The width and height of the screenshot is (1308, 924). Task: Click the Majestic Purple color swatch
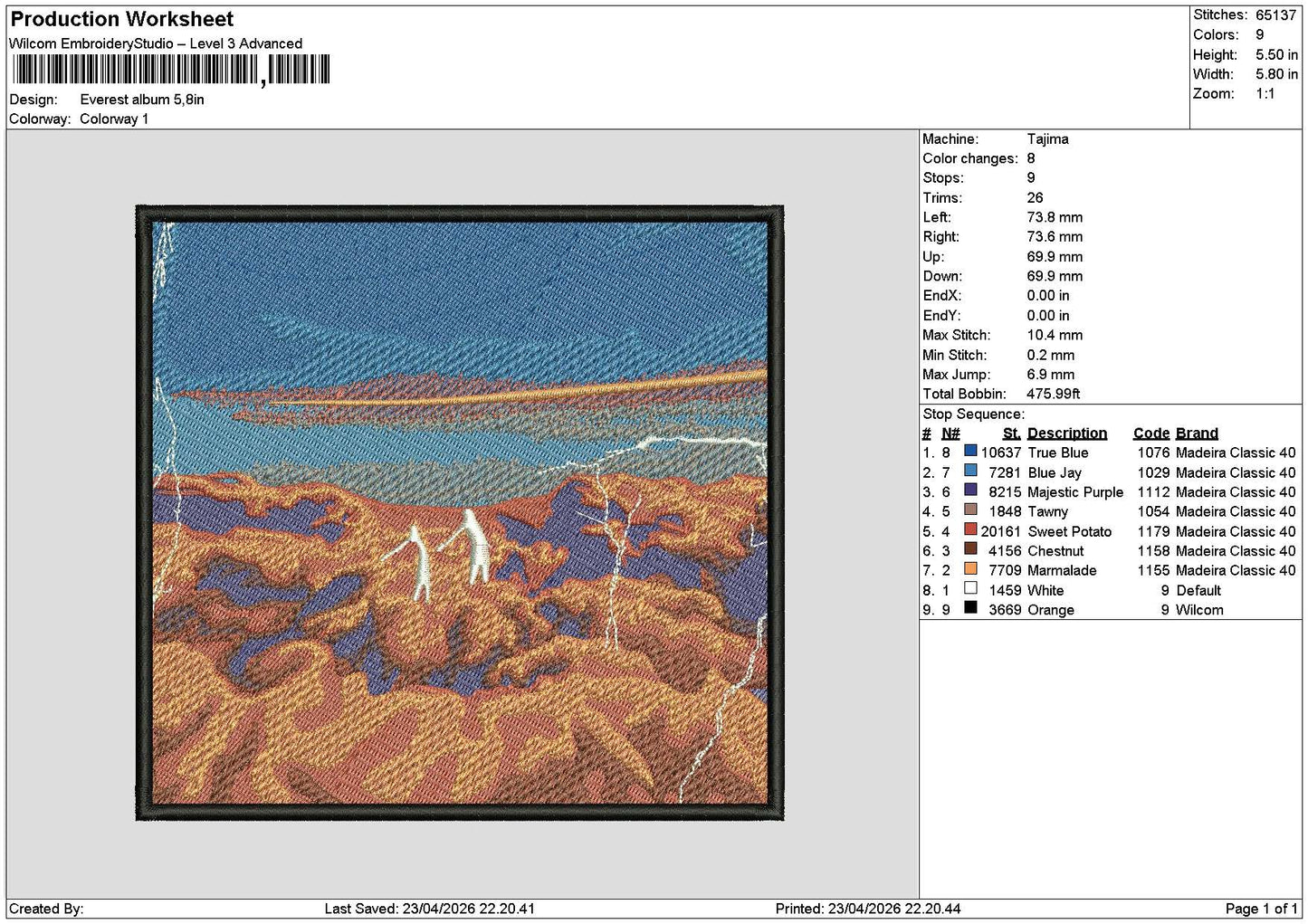coord(970,491)
